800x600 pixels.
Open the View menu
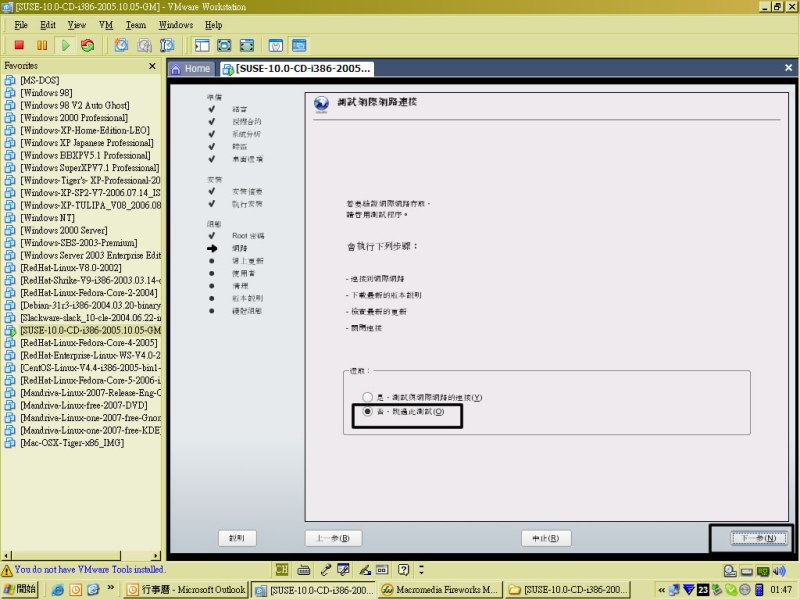77,25
